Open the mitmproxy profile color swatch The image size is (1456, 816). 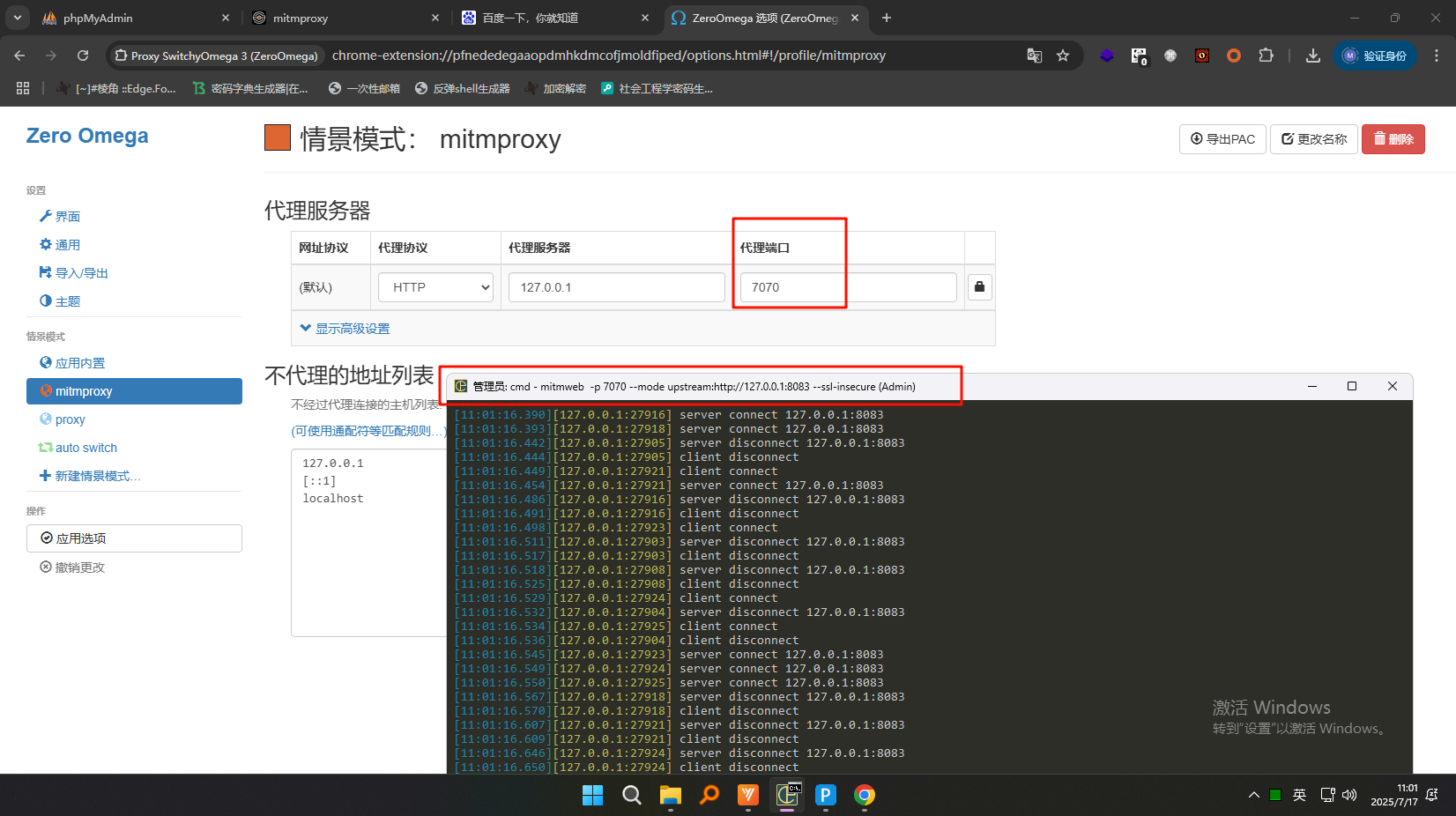(278, 137)
